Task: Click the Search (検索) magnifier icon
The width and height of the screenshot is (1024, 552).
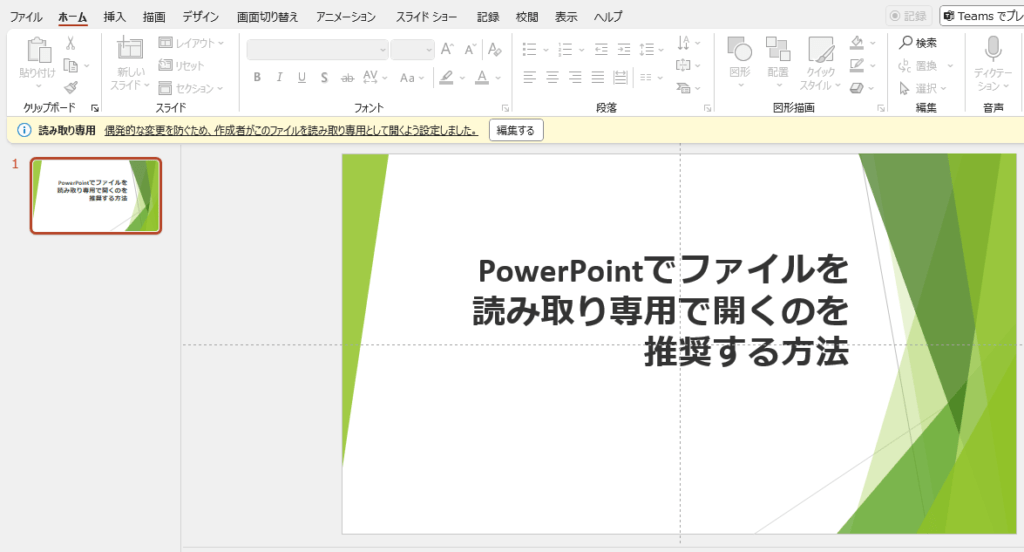Action: click(906, 43)
